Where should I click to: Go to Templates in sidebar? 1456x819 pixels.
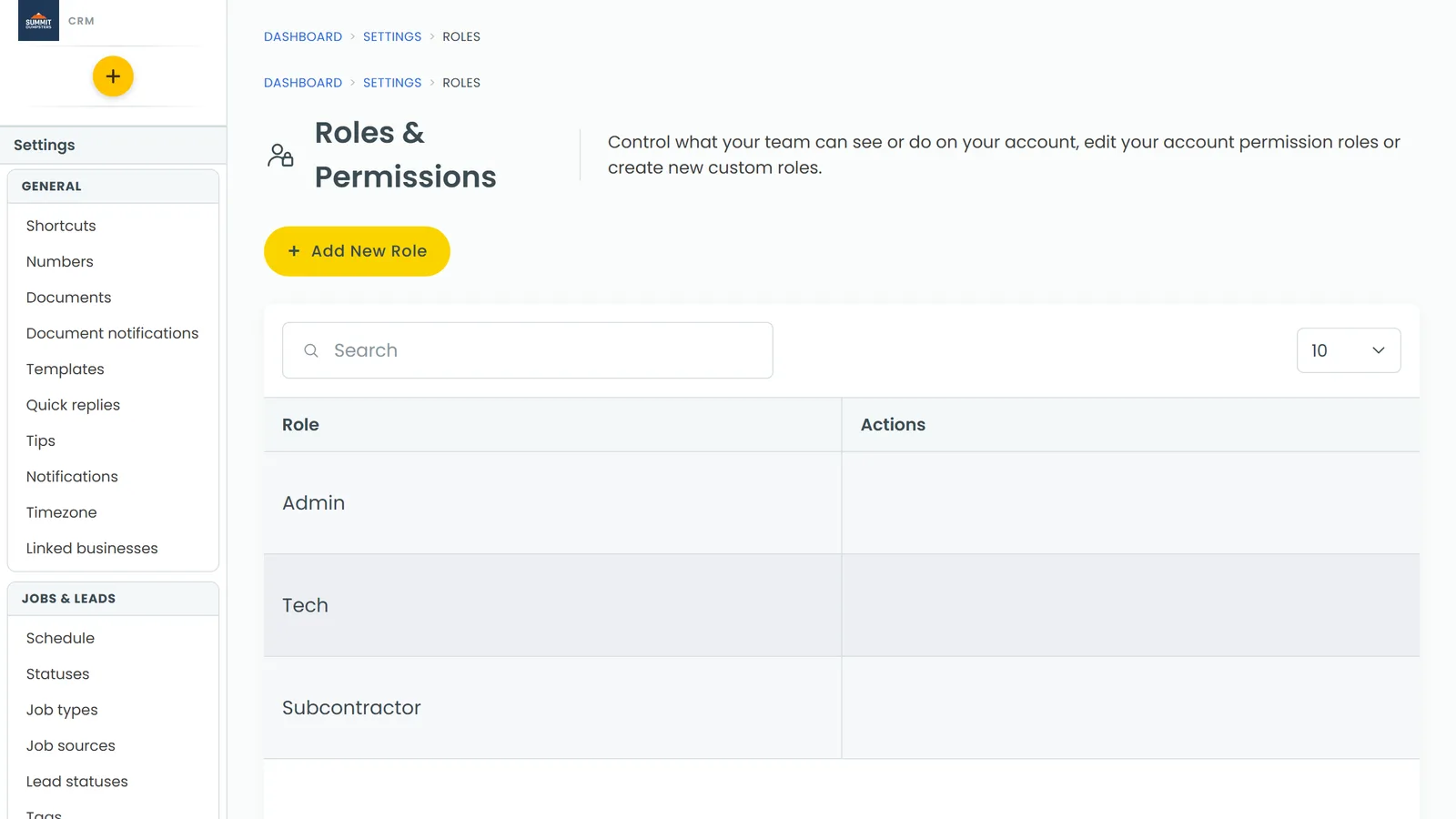click(x=66, y=369)
